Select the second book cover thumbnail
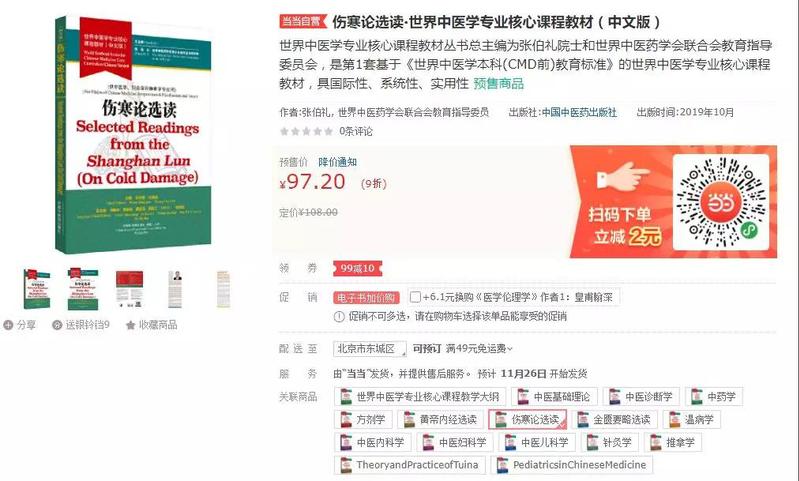The image size is (799, 481). [83, 288]
